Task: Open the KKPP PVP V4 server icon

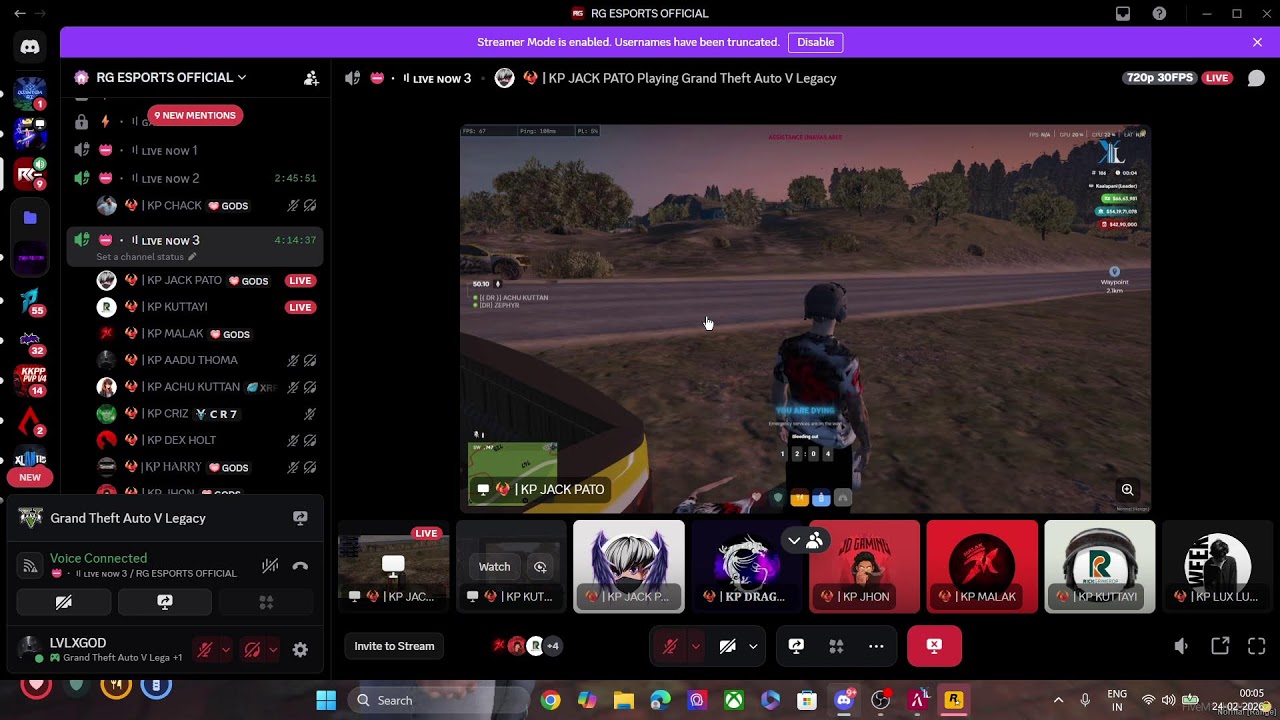Action: tap(30, 381)
